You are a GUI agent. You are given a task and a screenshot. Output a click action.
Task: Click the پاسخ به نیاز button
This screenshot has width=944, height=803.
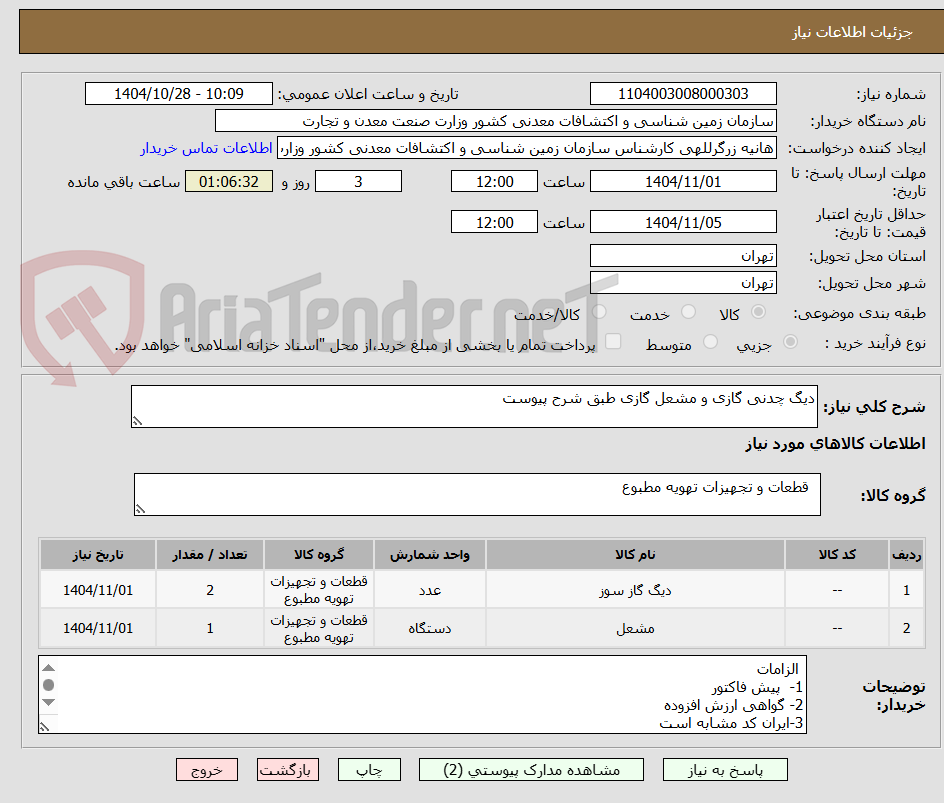(725, 769)
